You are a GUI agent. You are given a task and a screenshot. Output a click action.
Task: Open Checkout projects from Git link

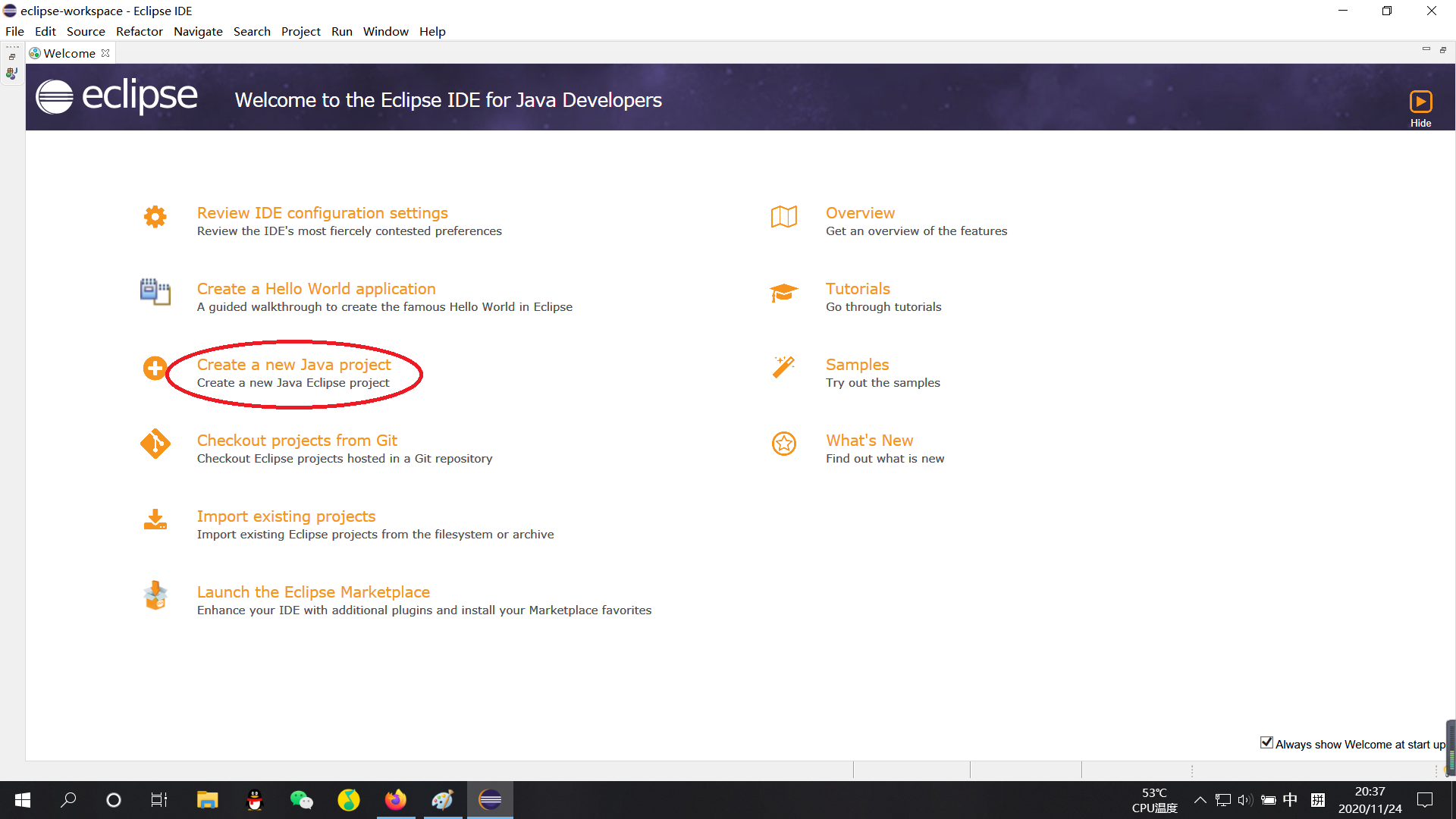point(297,441)
